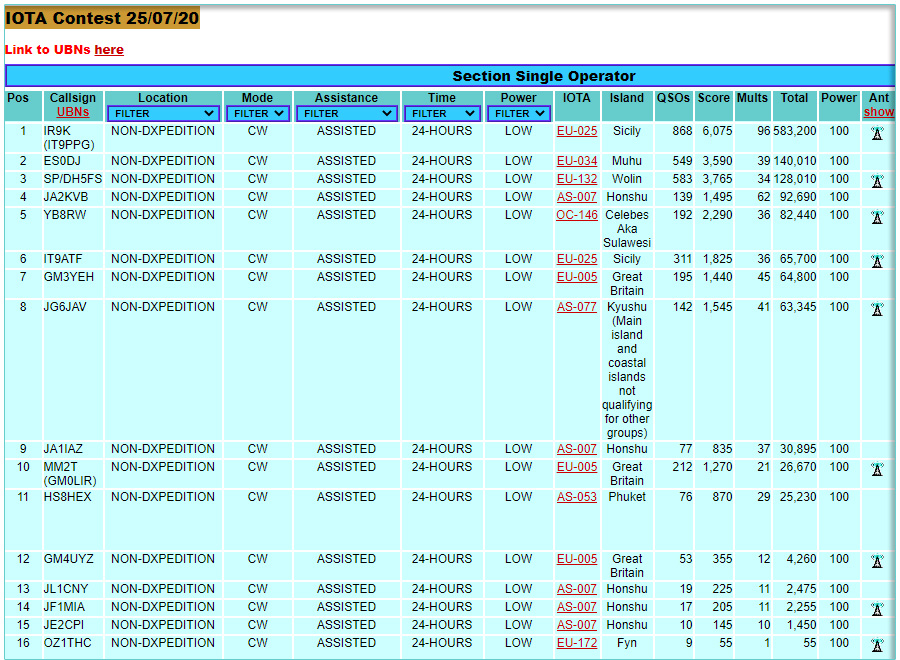Screen dimensions: 900x660
Task: Click the antenna icon for OZ1THC row
Action: click(x=877, y=645)
